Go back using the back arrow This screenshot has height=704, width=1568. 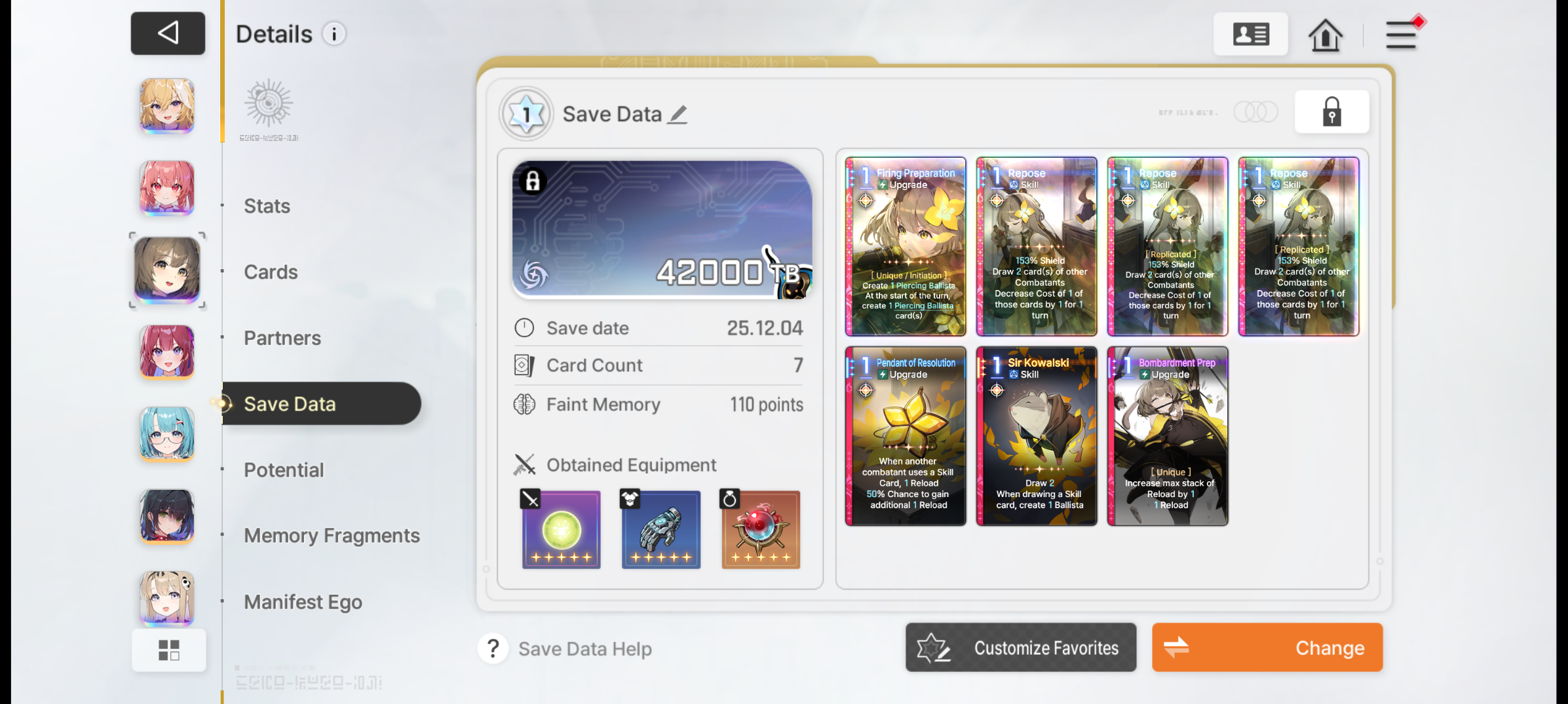(168, 33)
